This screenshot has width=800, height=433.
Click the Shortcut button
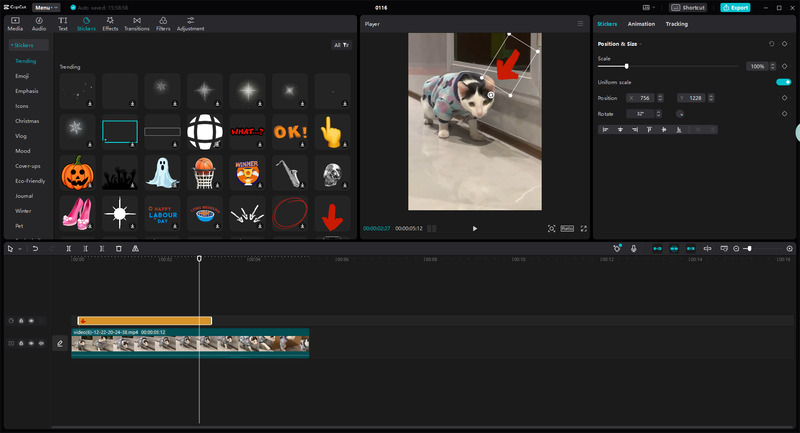pos(690,7)
